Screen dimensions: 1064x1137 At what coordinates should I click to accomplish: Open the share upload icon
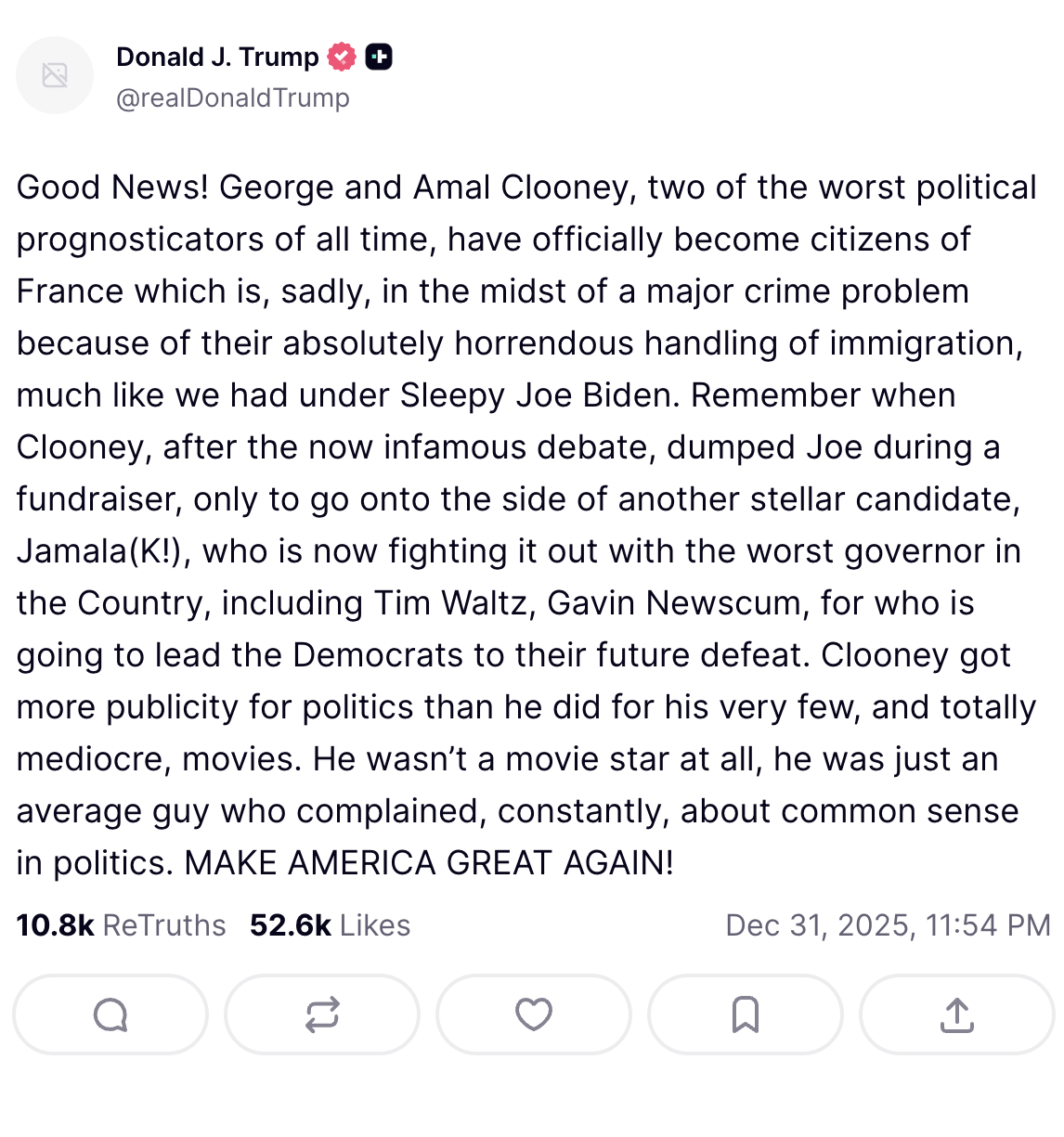coord(957,1014)
